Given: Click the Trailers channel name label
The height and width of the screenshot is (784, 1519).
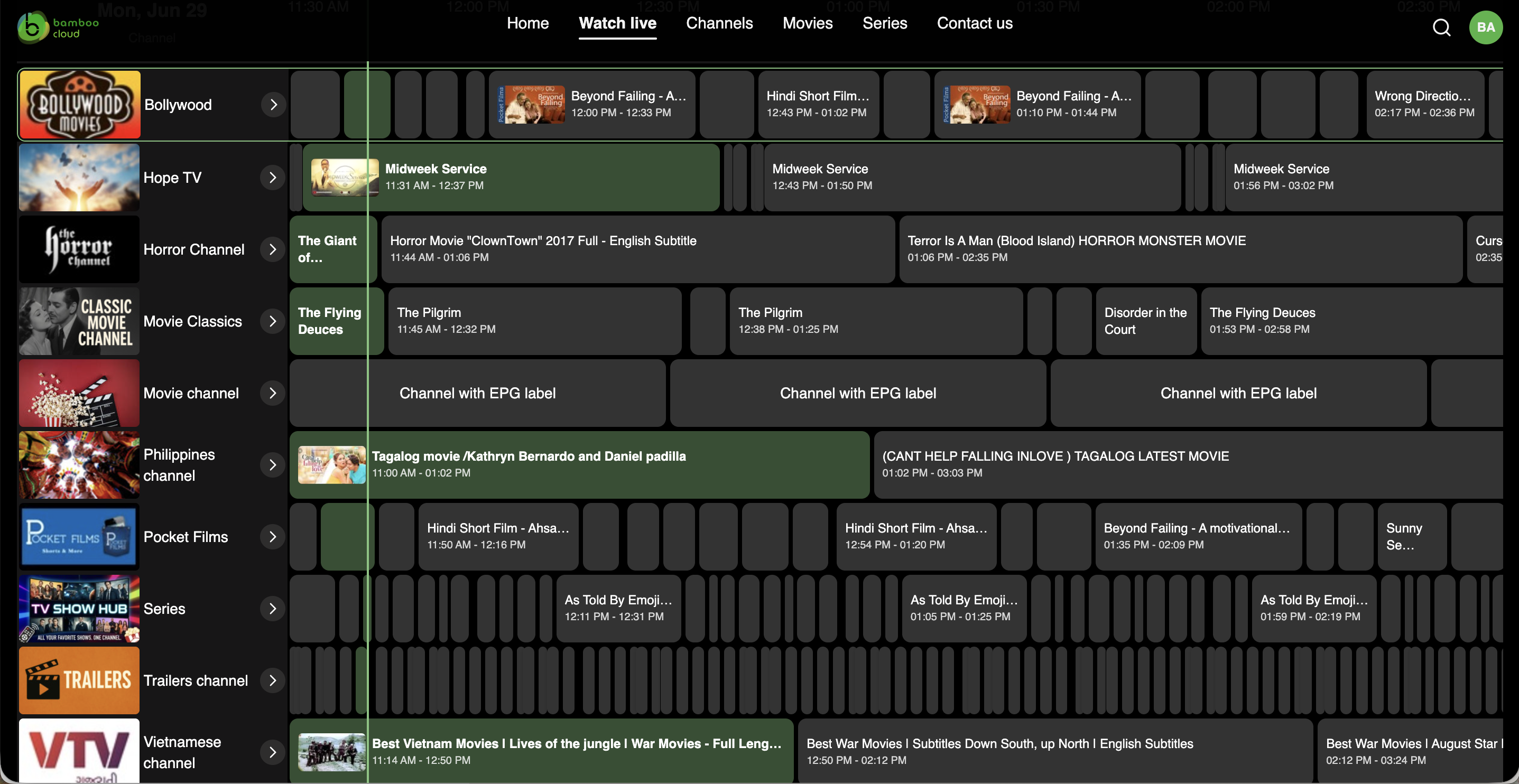Looking at the screenshot, I should tap(196, 681).
